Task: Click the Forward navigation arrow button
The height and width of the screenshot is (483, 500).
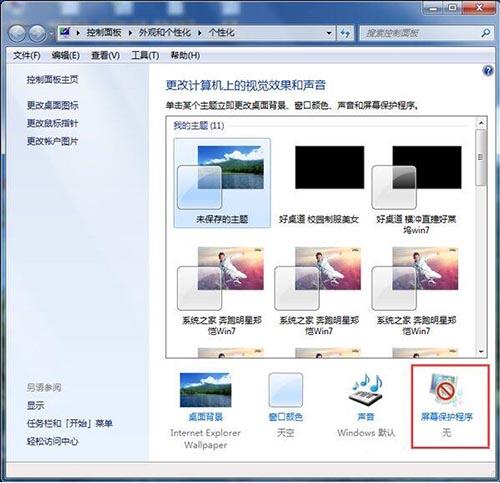Action: pyautogui.click(x=37, y=33)
